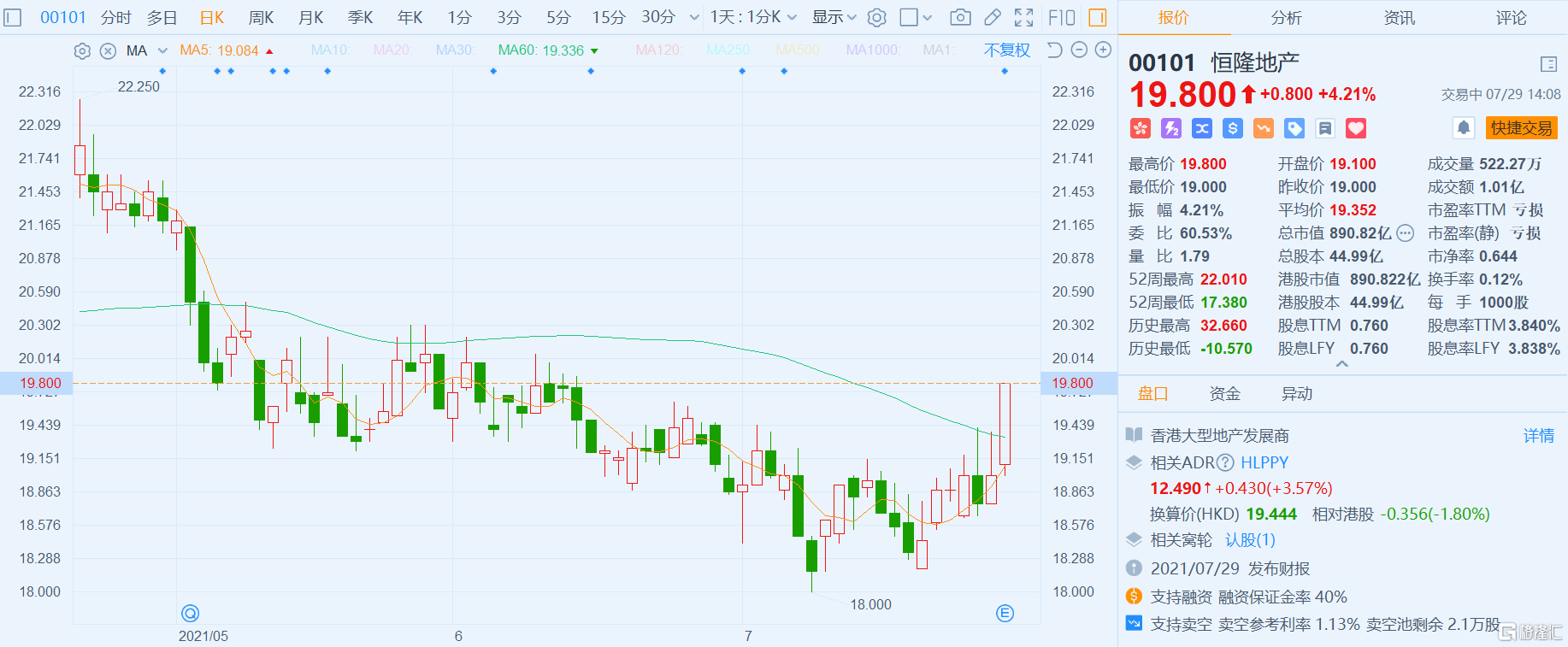Toggle the right quote panel visibility

coord(1098,17)
